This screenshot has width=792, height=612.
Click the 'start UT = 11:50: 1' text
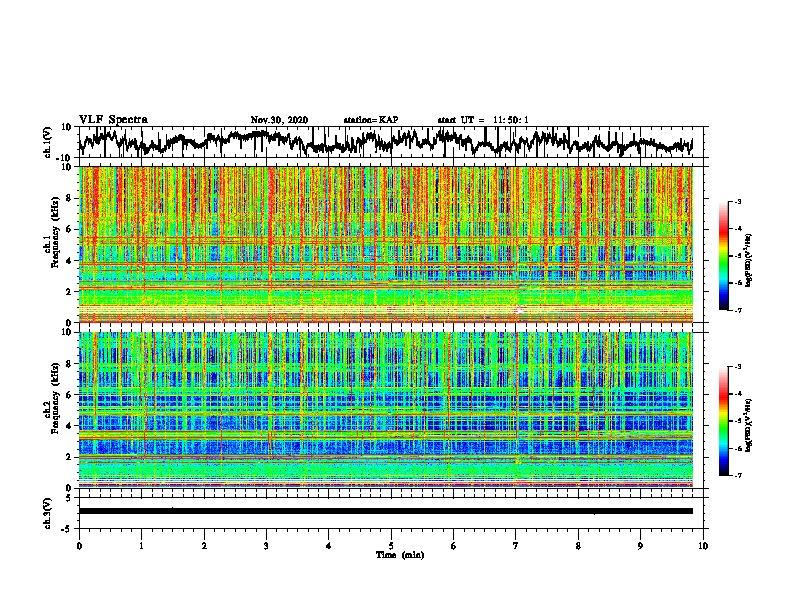(x=483, y=120)
